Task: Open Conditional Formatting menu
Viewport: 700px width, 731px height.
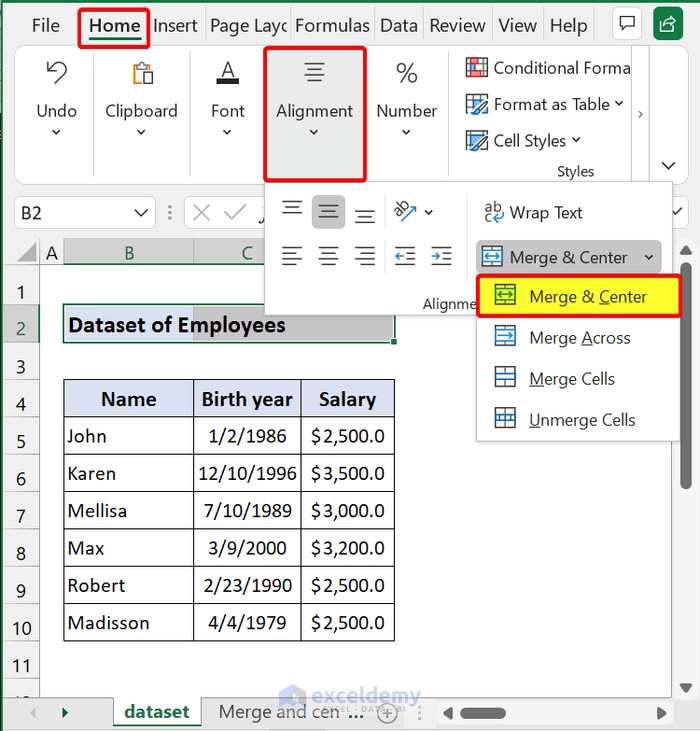Action: [548, 68]
